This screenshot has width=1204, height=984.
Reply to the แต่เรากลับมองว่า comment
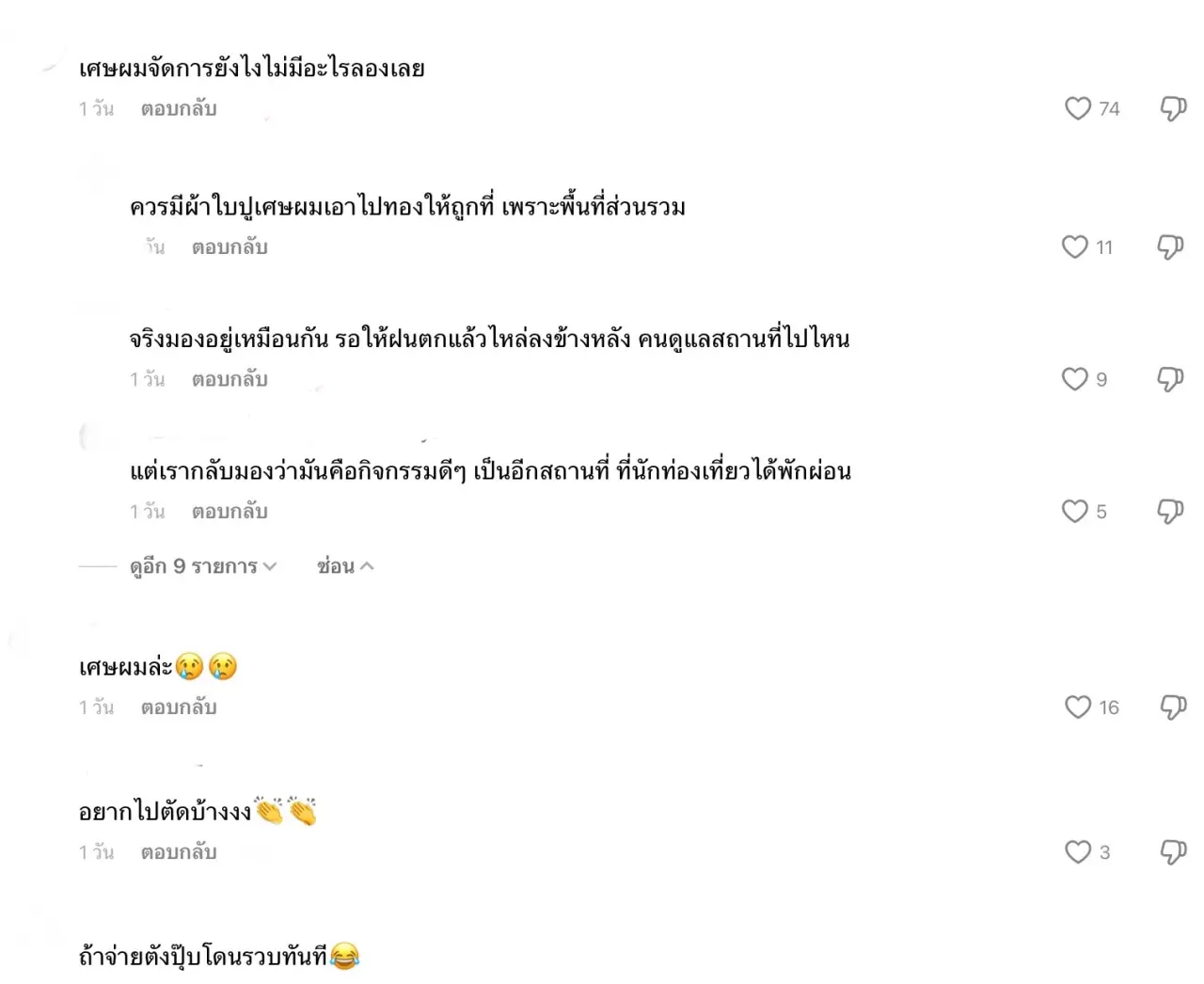230,512
